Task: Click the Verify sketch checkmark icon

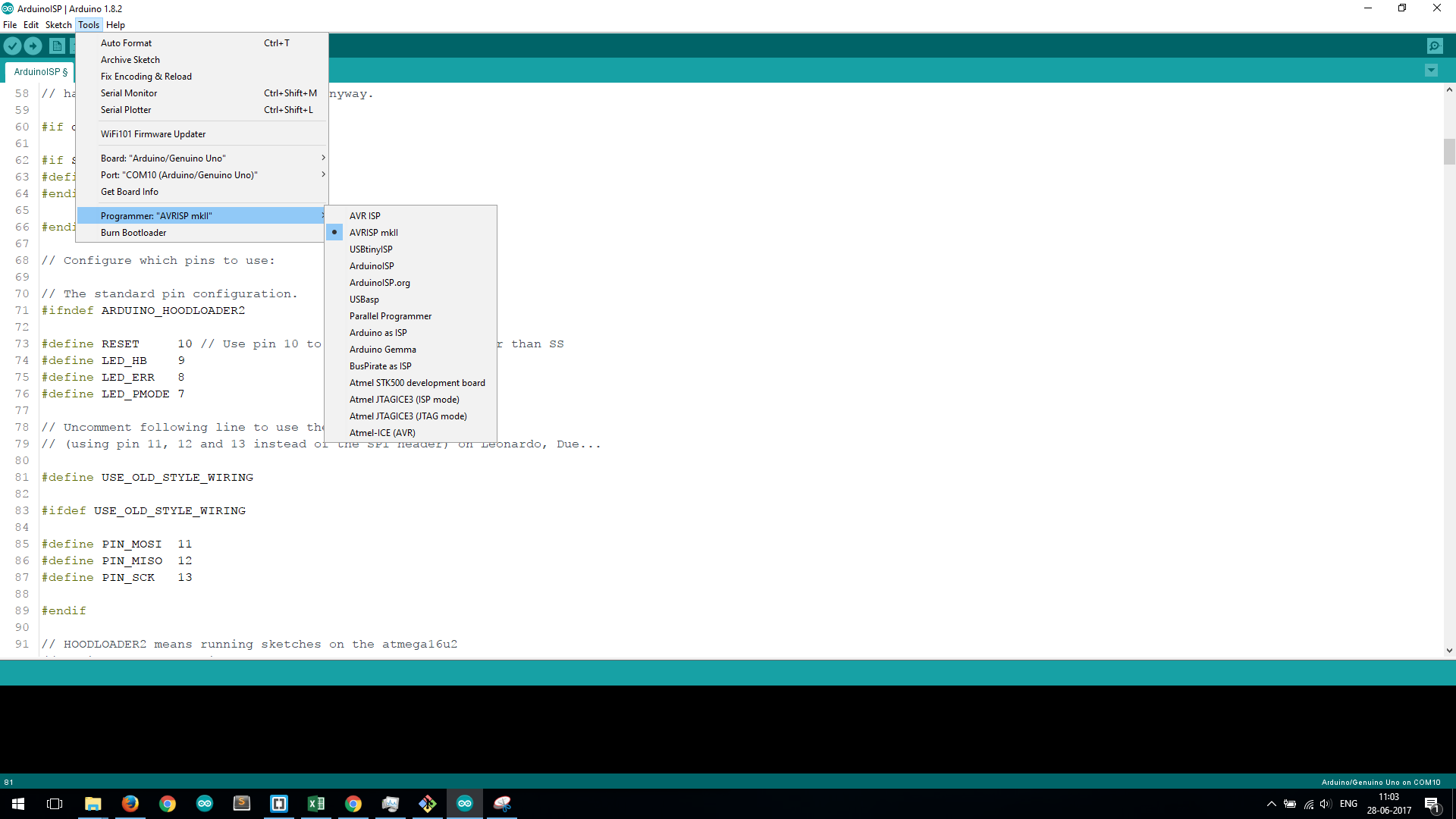Action: pyautogui.click(x=12, y=46)
